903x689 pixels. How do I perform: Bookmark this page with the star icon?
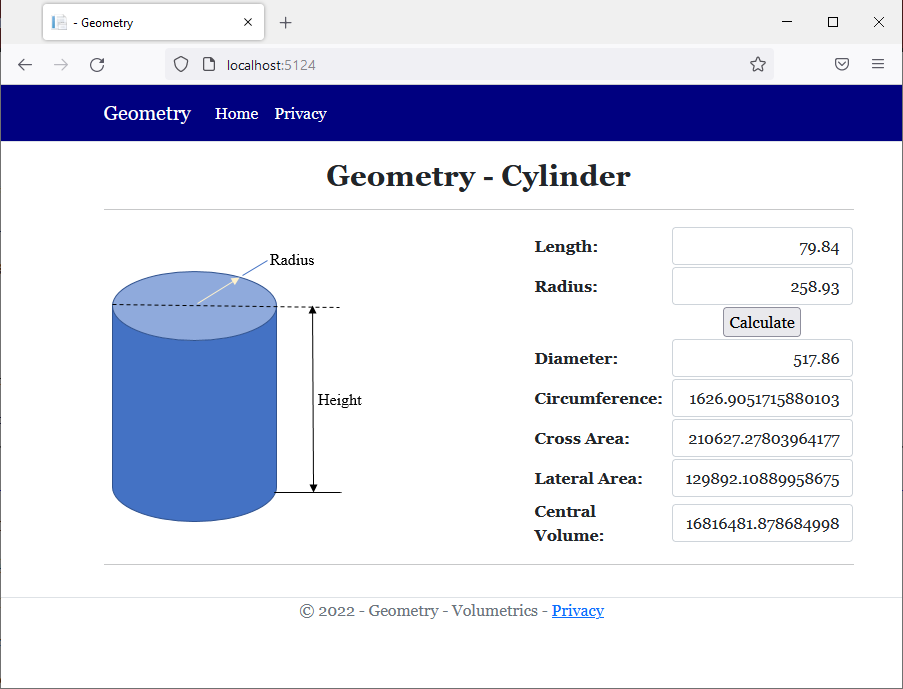(758, 64)
